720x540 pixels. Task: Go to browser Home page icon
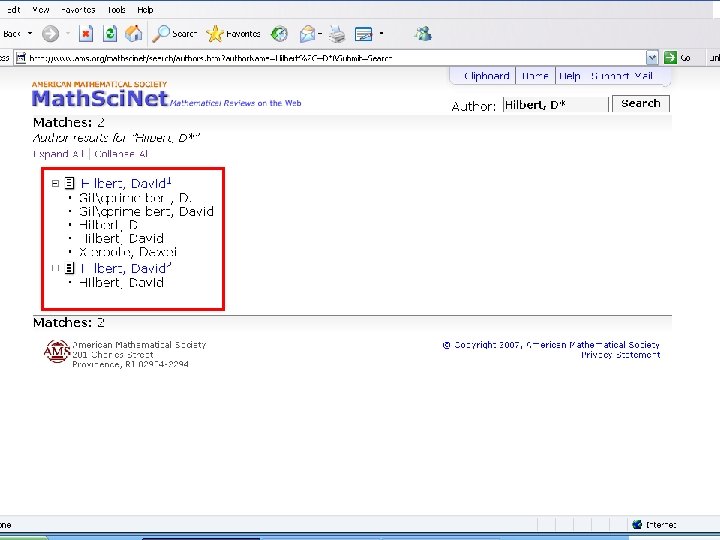coord(134,34)
